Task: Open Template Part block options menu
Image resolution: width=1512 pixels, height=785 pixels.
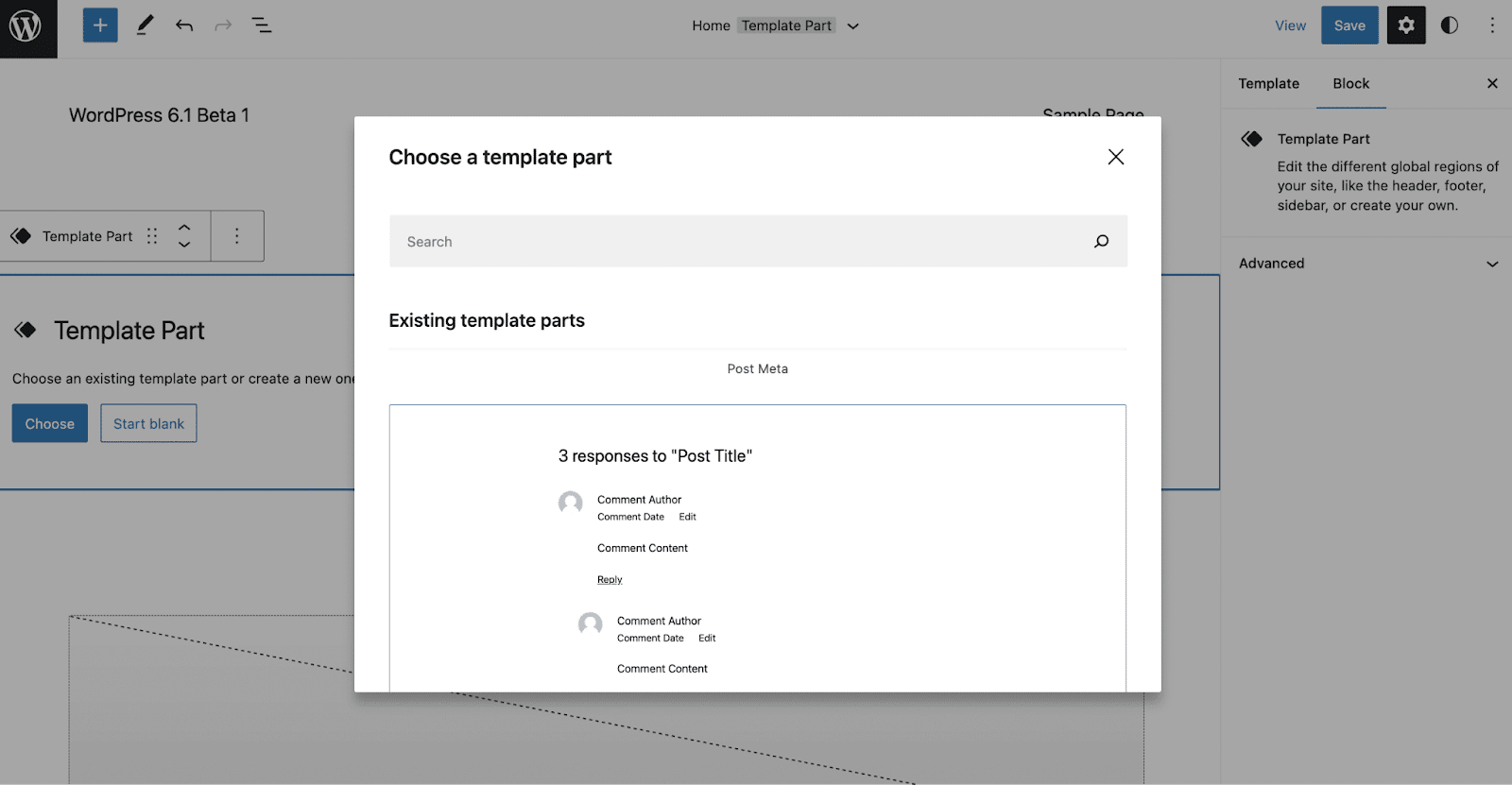Action: 237,236
